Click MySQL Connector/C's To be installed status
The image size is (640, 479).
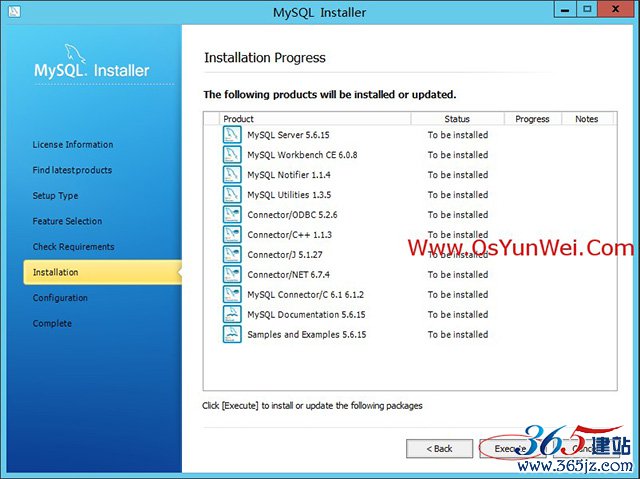[458, 295]
